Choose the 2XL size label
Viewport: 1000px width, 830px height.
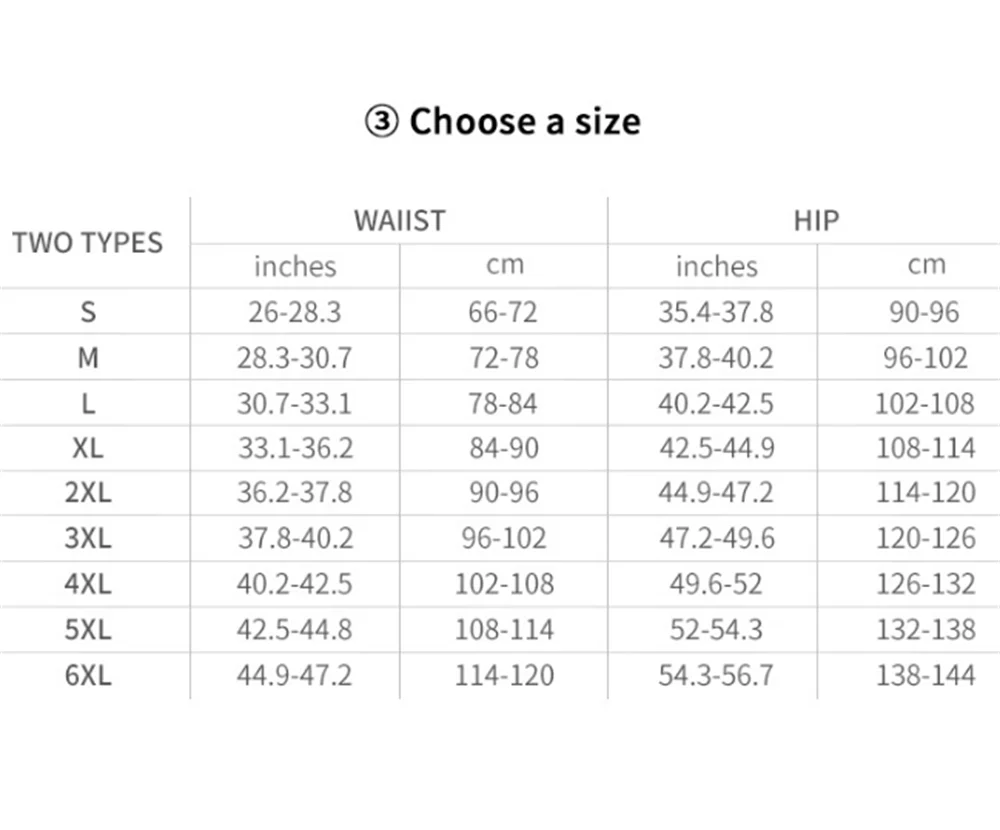click(88, 493)
